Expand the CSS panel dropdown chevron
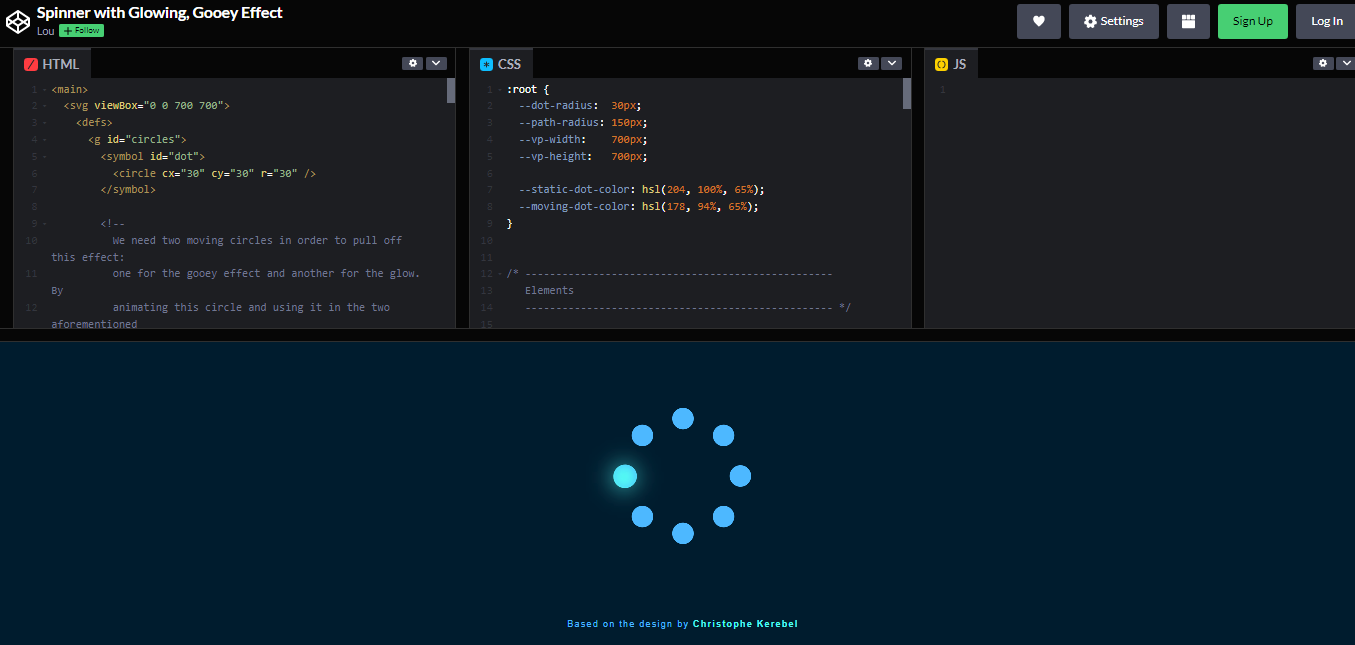This screenshot has height=645, width=1355. 891,62
